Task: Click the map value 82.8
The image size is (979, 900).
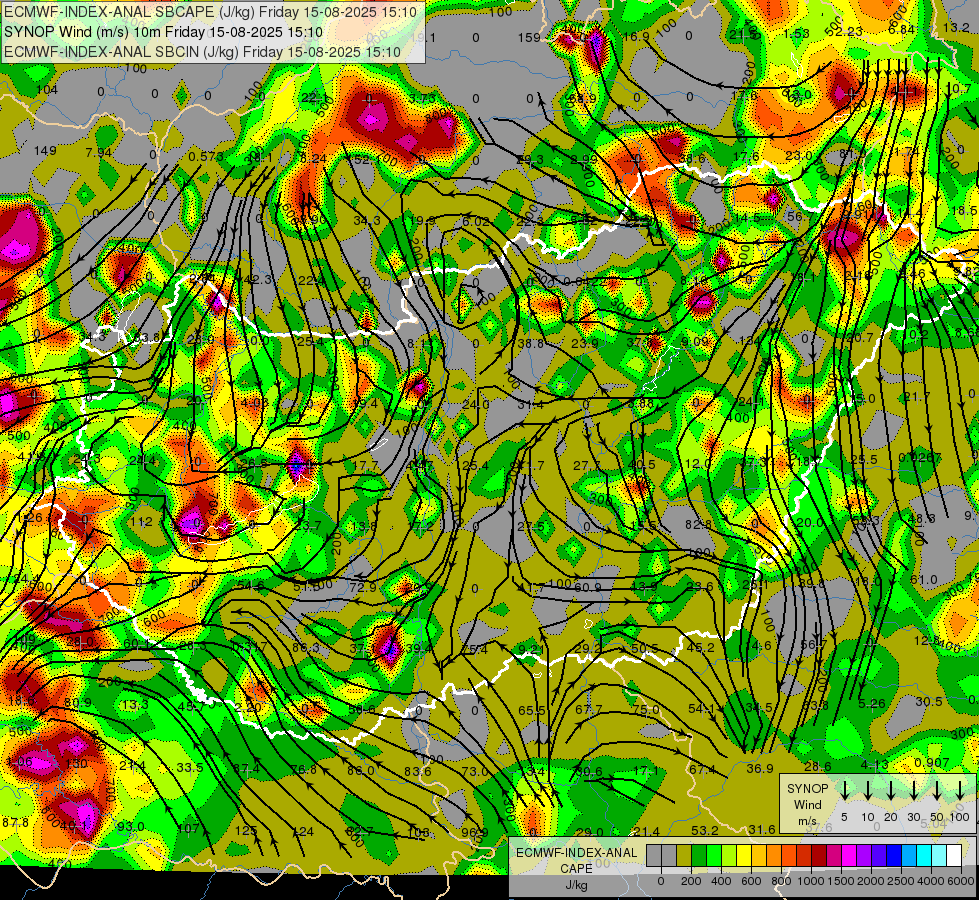Action: click(698, 525)
